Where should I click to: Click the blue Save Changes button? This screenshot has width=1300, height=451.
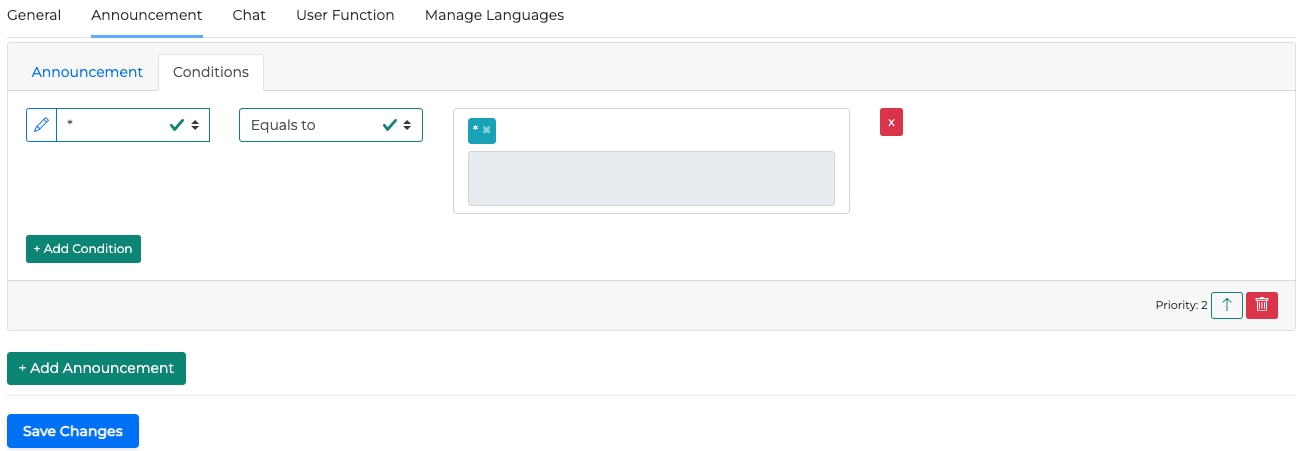[x=73, y=431]
